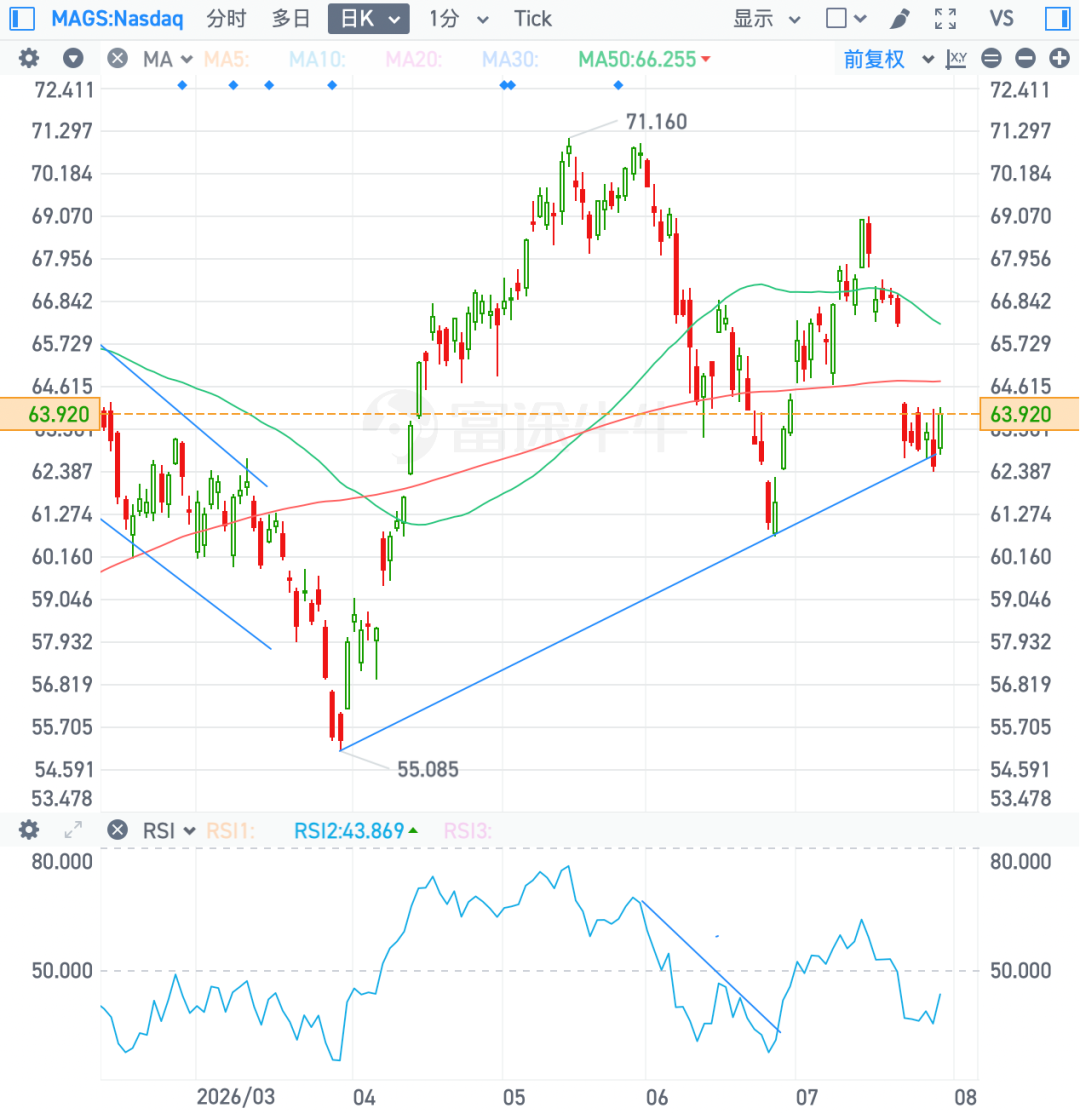This screenshot has width=1080, height=1114.
Task: Click the 72.411 left axis value
Action: [64, 90]
